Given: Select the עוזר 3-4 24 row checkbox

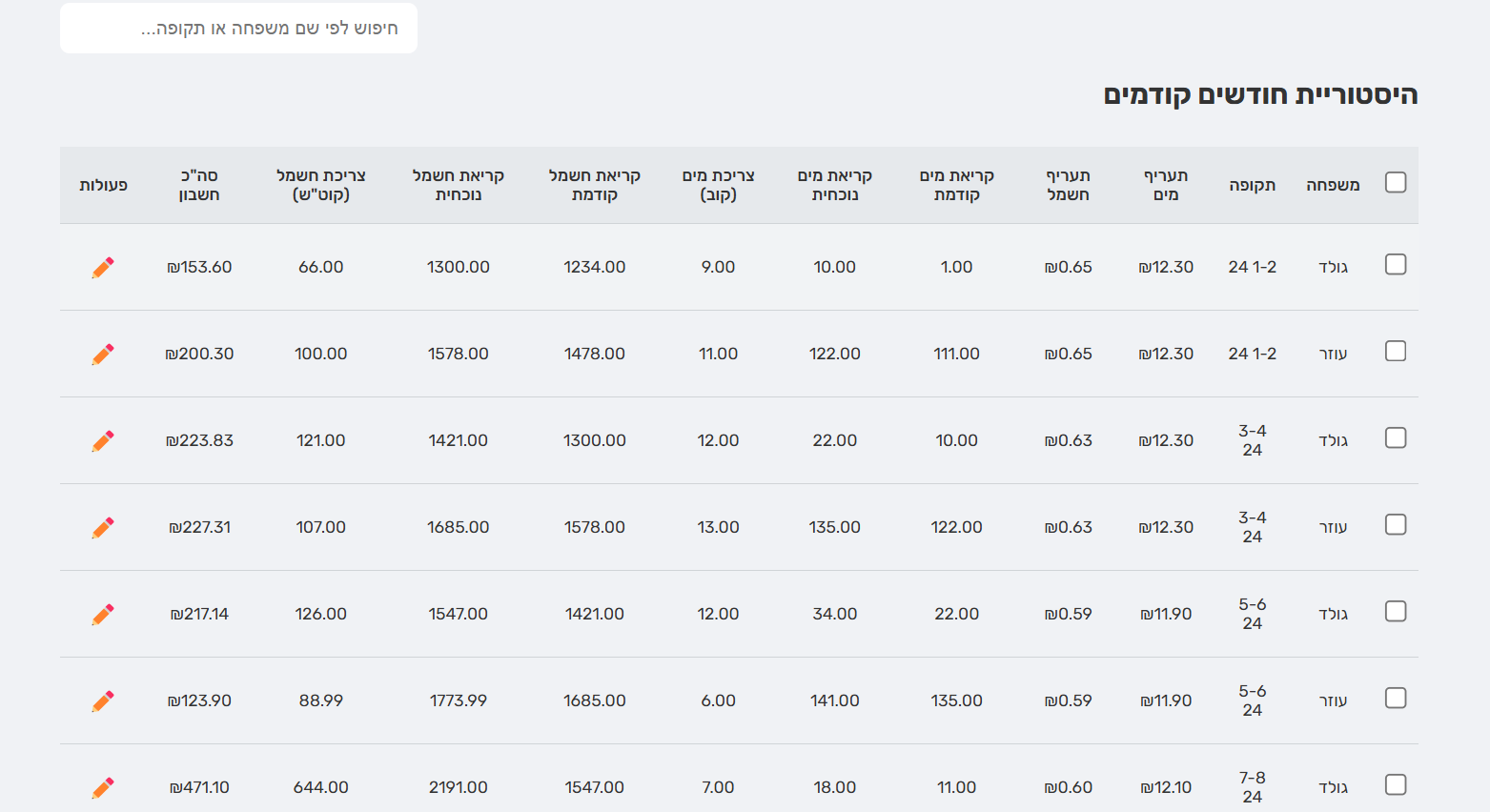Looking at the screenshot, I should coord(1396,524).
